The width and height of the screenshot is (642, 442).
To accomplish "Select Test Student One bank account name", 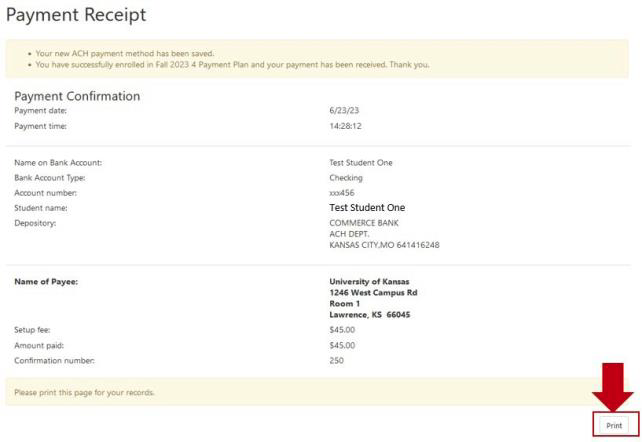I will pyautogui.click(x=361, y=162).
